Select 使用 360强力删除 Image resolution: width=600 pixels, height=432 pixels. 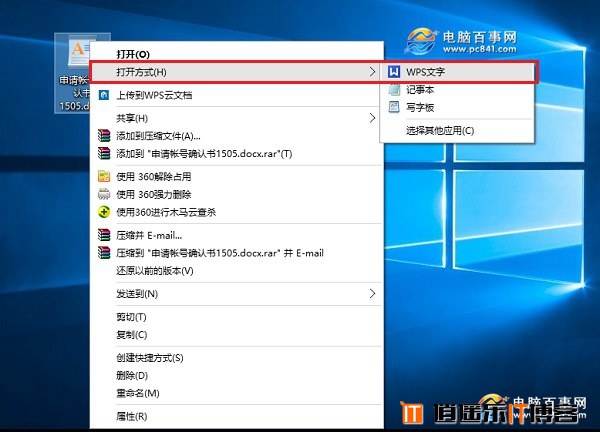pos(236,194)
